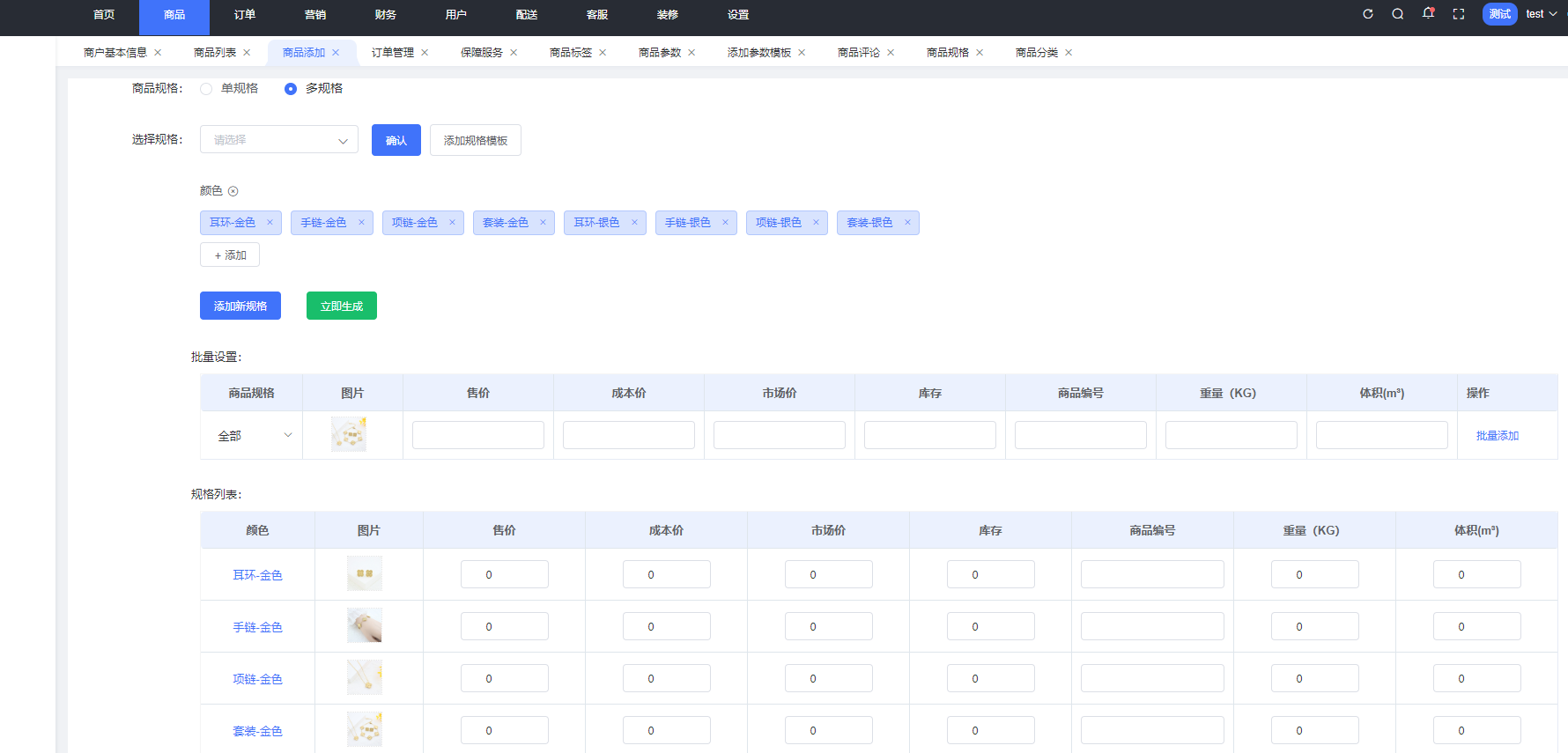Open the 财务 top menu

(x=386, y=15)
